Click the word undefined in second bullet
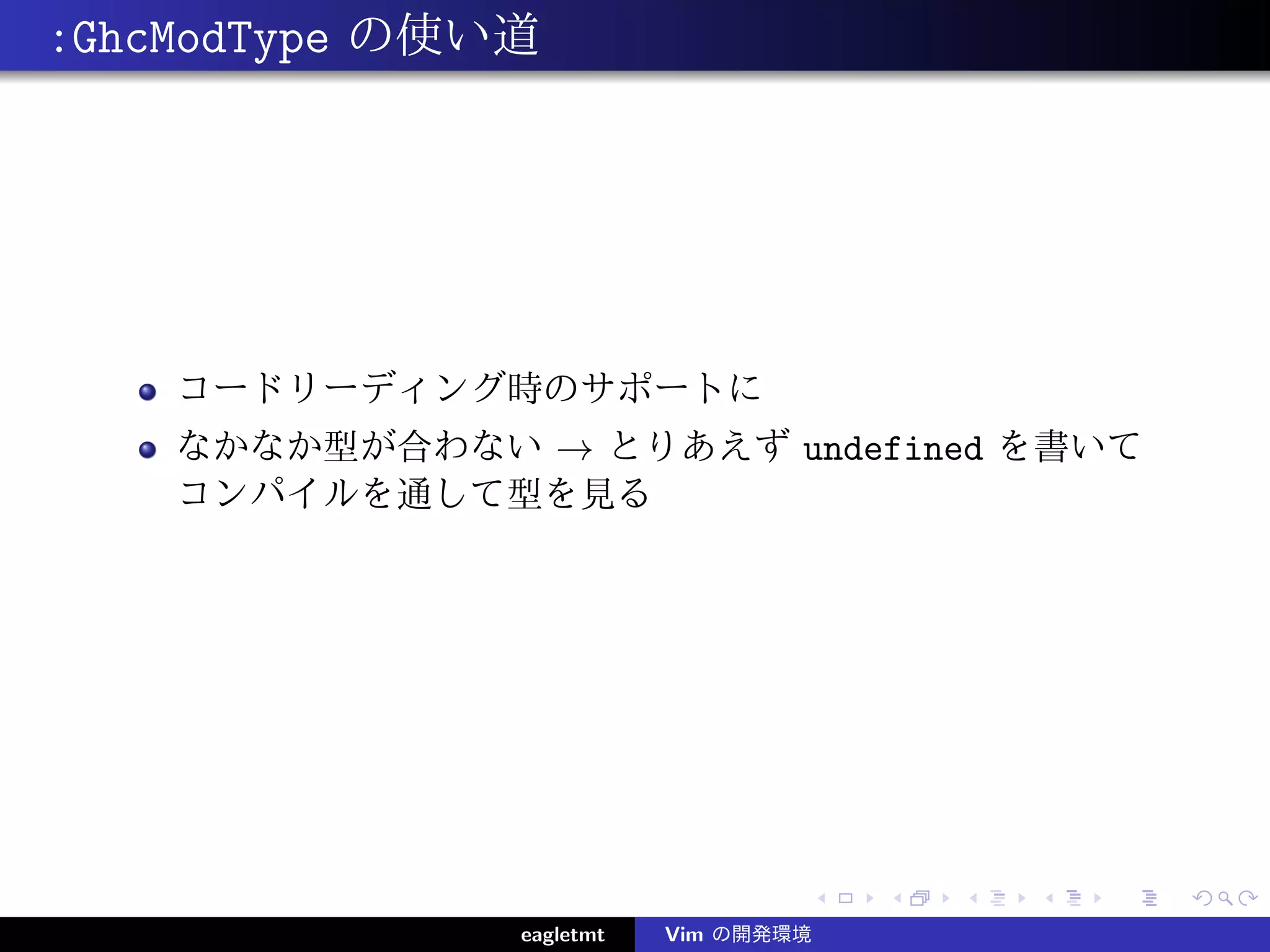 click(x=893, y=448)
